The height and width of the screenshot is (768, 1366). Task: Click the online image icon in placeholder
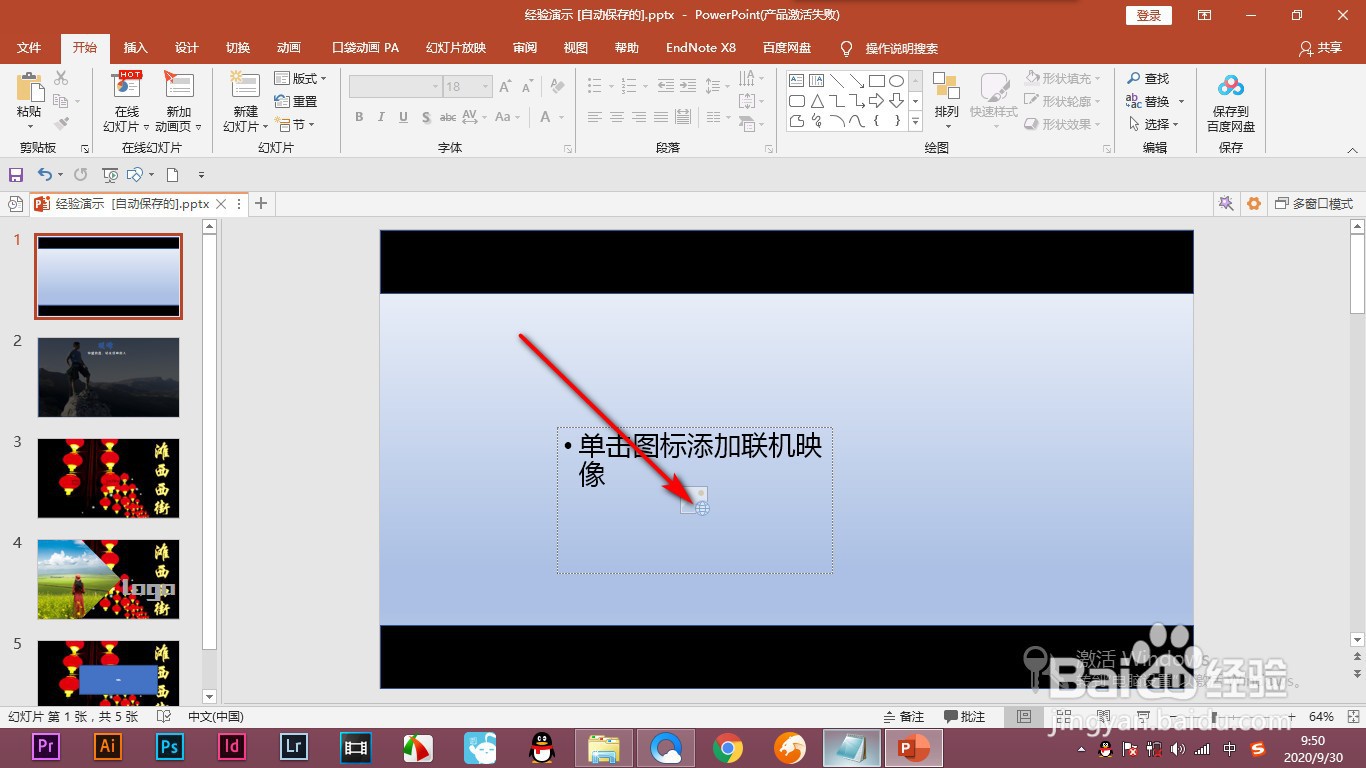coord(695,501)
